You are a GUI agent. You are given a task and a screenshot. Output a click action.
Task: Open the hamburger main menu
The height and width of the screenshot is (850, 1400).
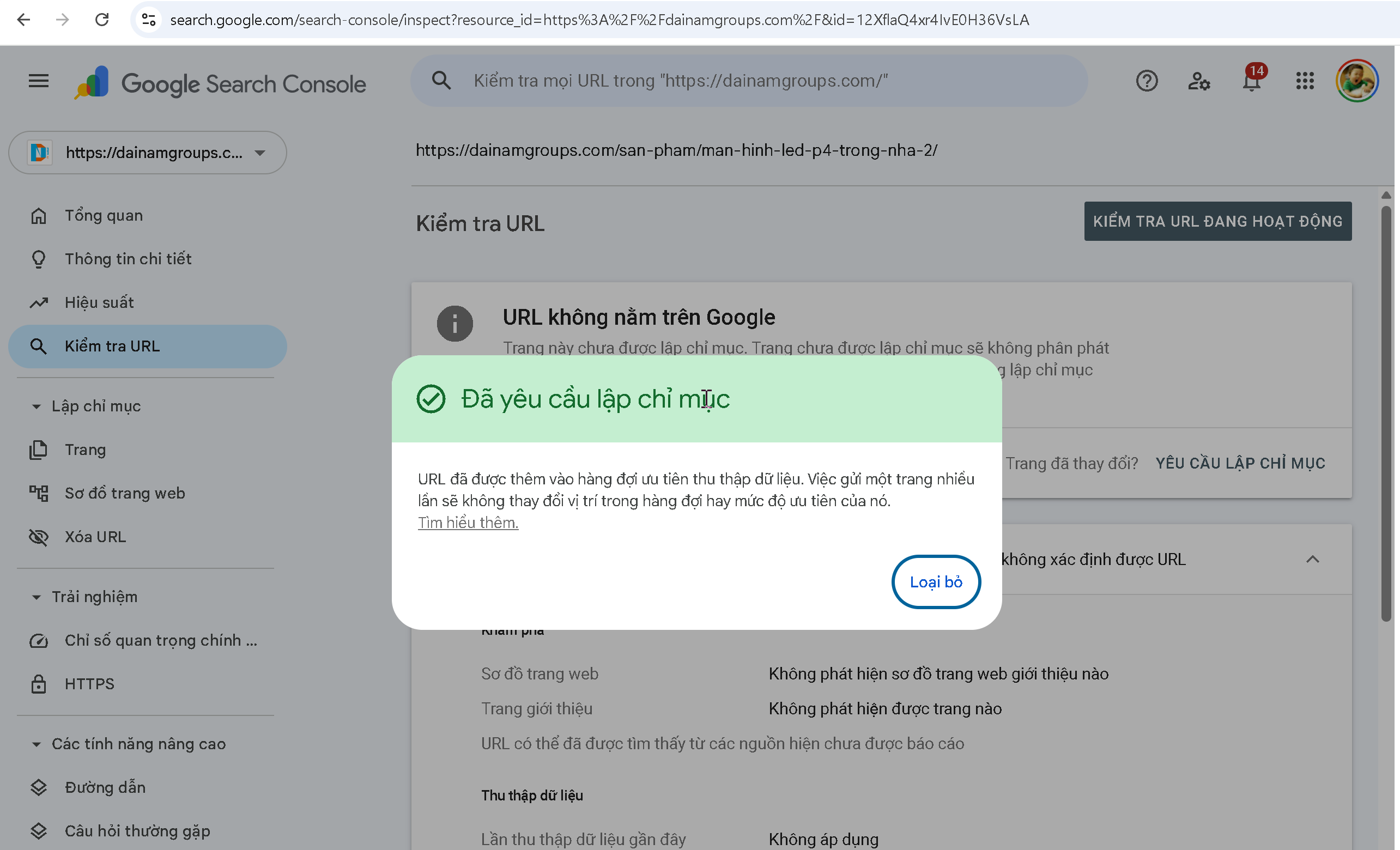pyautogui.click(x=38, y=81)
